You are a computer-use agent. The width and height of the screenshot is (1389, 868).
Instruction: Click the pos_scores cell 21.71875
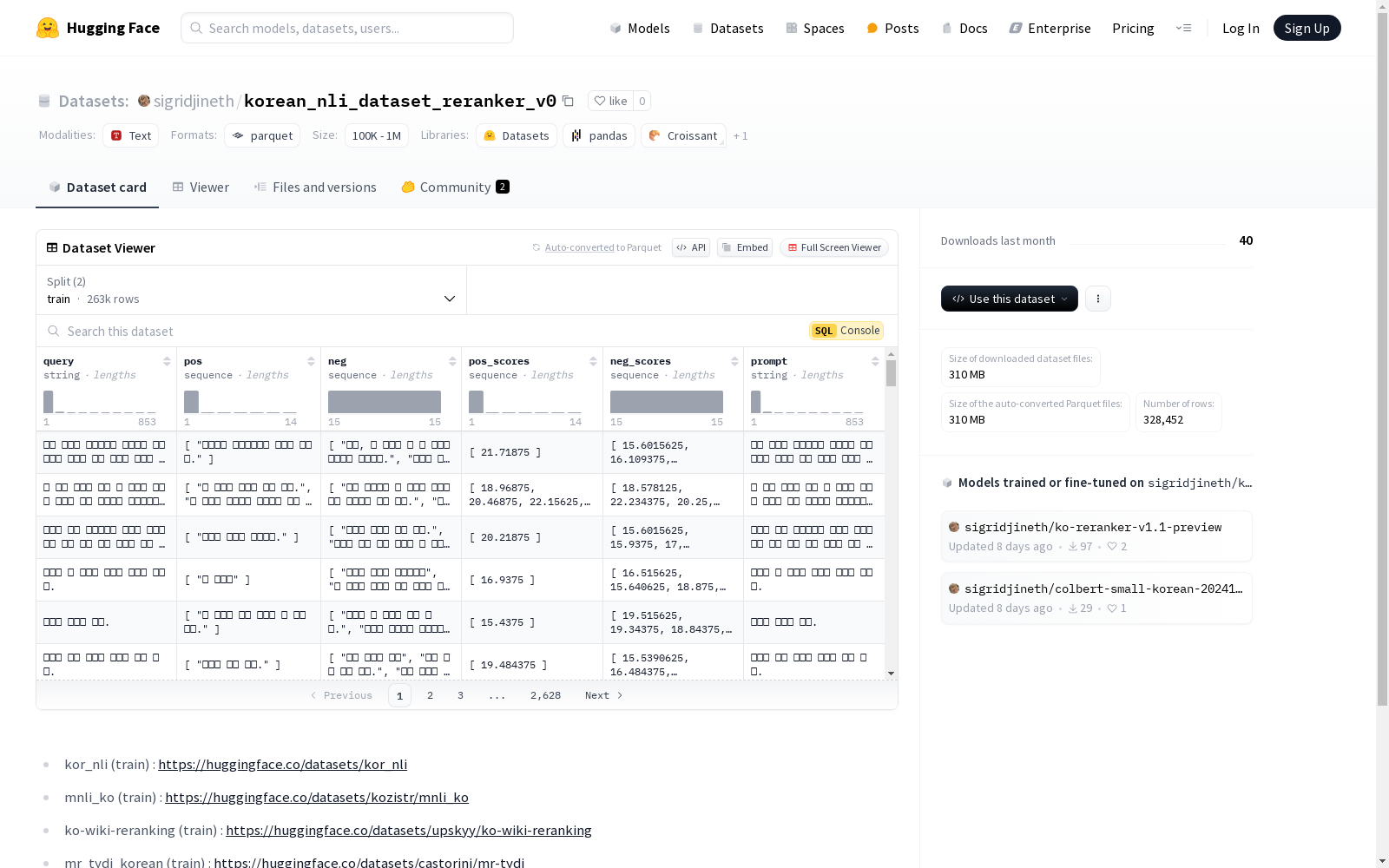(532, 452)
